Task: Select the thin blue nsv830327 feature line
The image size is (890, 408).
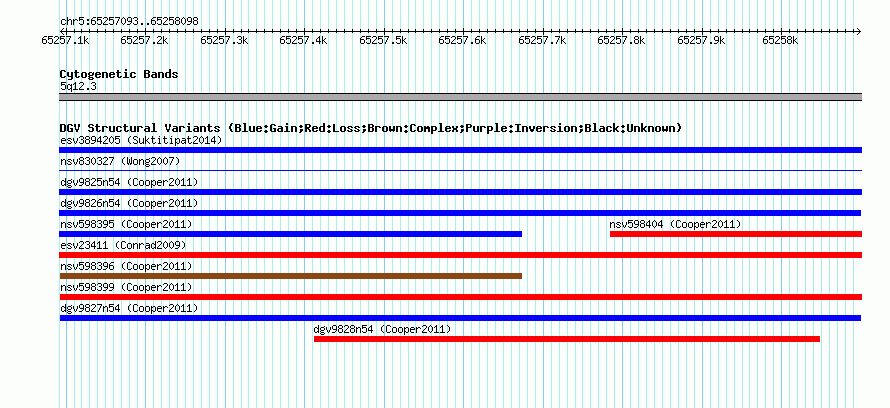Action: click(x=460, y=170)
